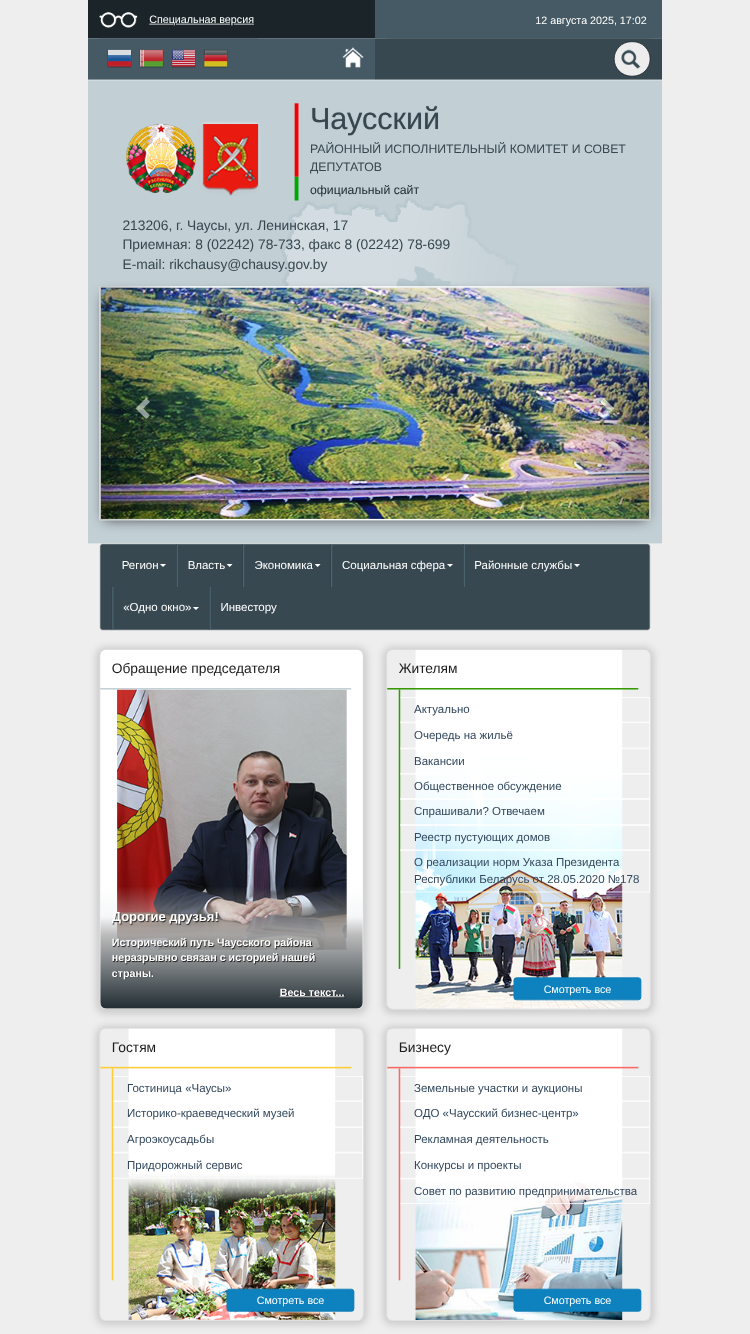Click the Гостям section heading
Image resolution: width=750 pixels, height=1334 pixels.
[x=134, y=1047]
